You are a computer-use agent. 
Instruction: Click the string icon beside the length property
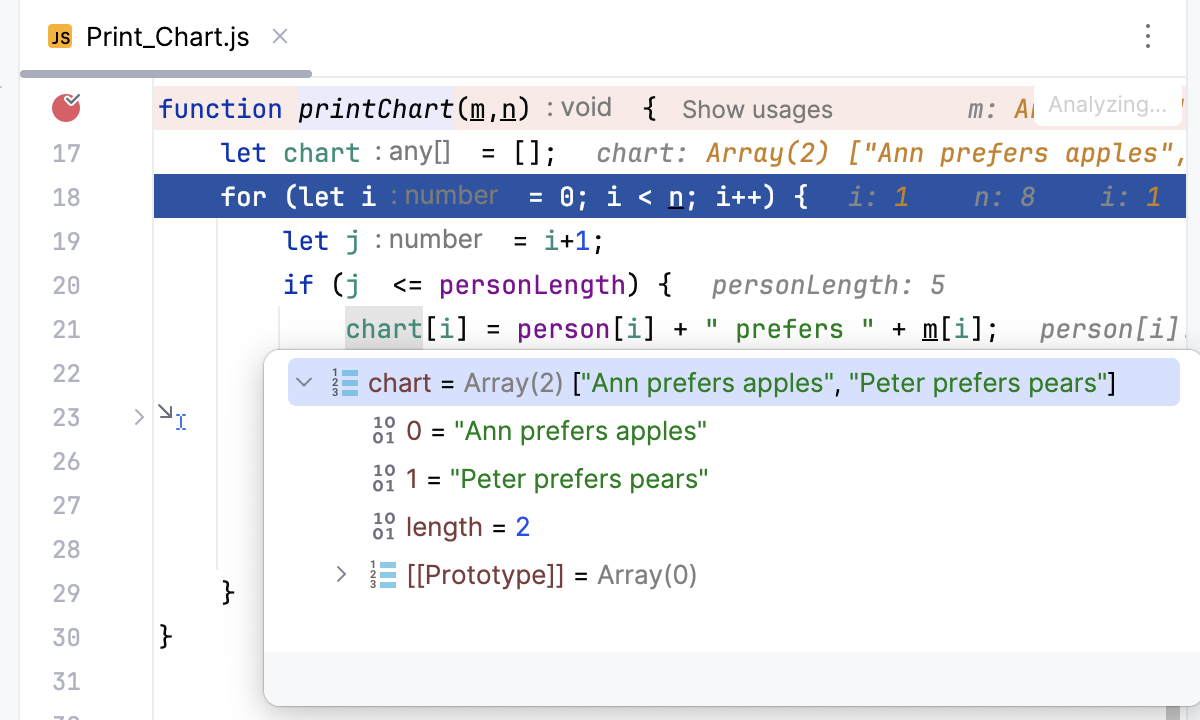click(x=383, y=526)
